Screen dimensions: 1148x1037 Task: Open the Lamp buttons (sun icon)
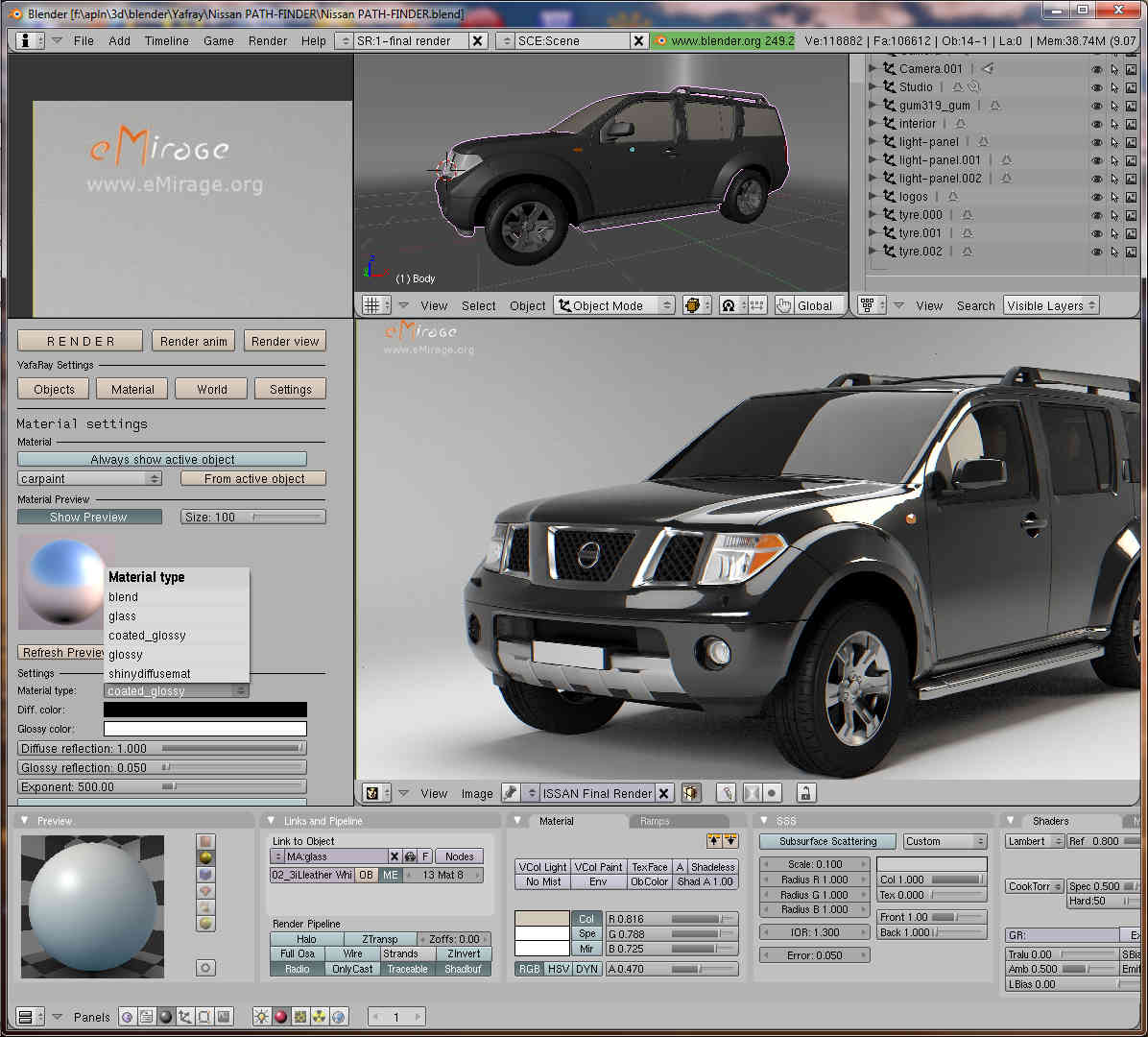(261, 1017)
